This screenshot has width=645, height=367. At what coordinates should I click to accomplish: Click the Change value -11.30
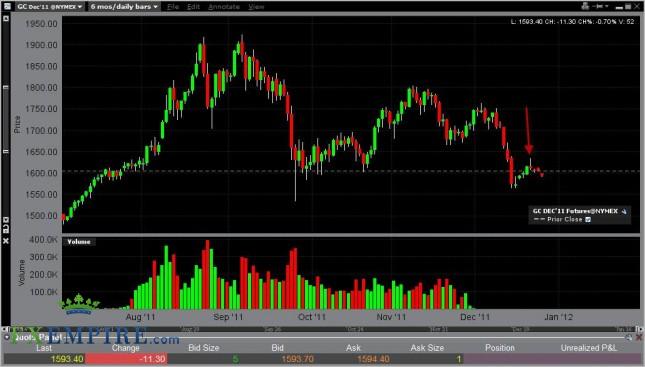coord(153,359)
